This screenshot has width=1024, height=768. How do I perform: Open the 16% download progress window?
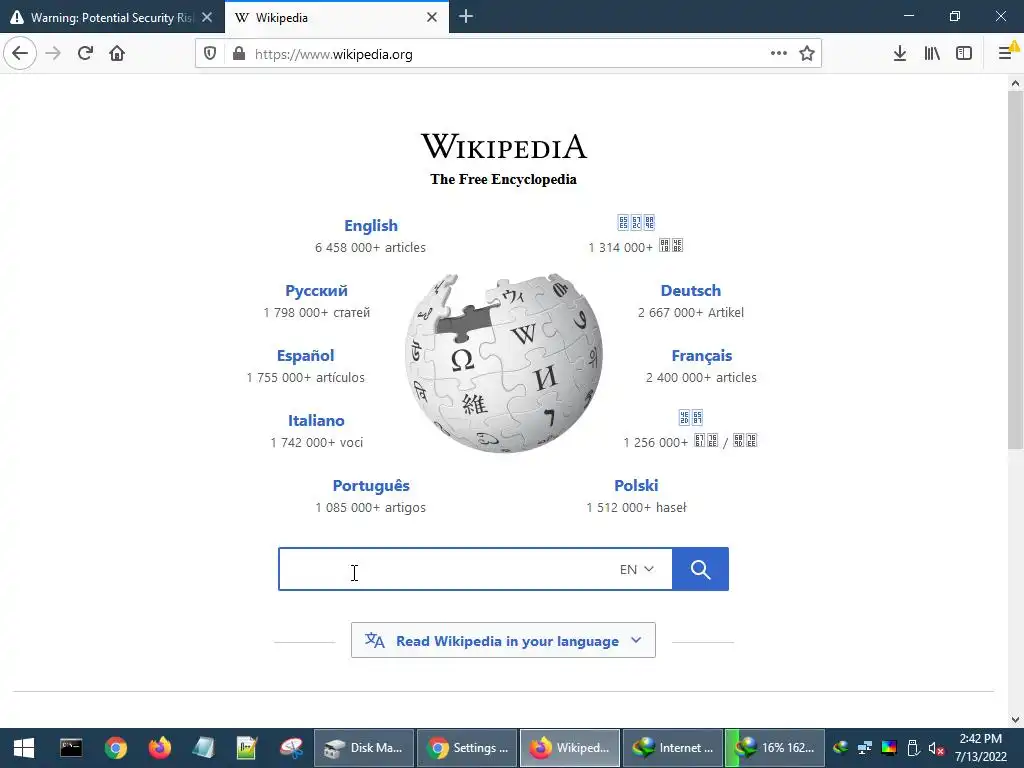[775, 748]
